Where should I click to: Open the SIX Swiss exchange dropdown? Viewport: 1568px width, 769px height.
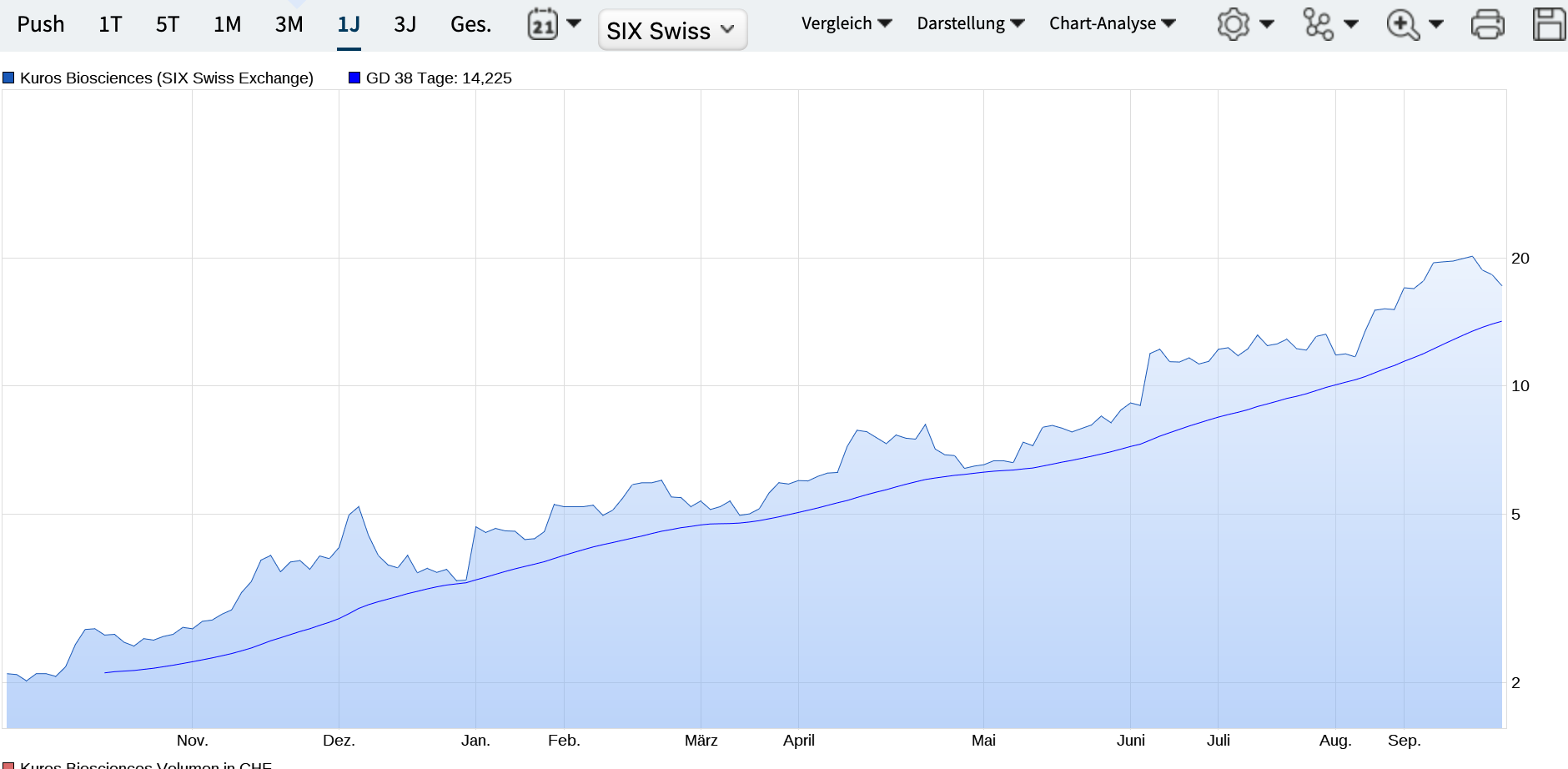point(672,31)
